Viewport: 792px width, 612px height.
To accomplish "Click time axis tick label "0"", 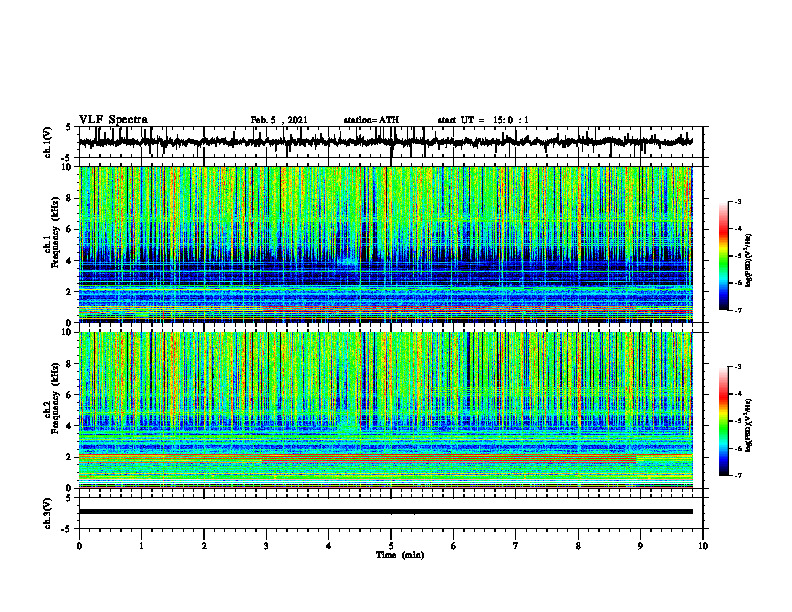I will [x=79, y=546].
